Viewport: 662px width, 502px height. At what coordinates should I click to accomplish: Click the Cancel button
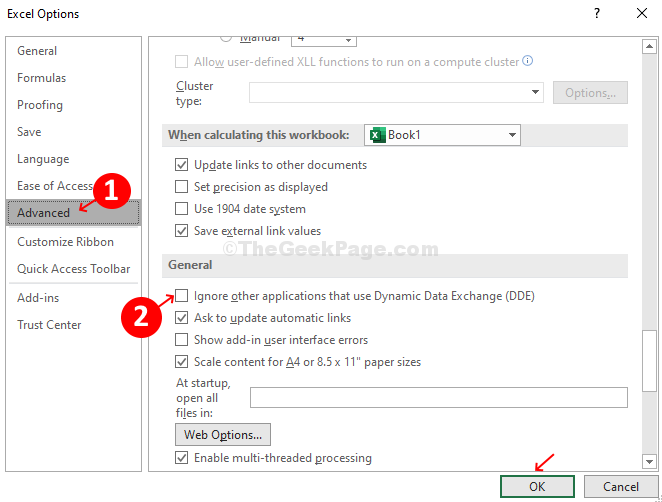pos(621,487)
